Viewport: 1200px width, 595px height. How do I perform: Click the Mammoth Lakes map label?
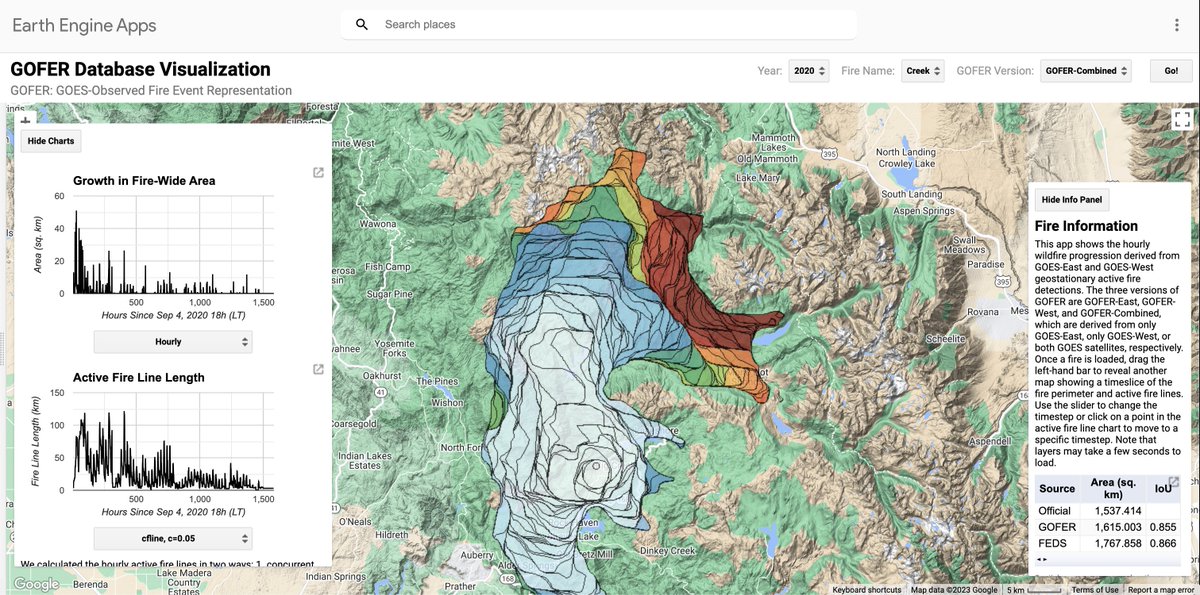pos(774,143)
